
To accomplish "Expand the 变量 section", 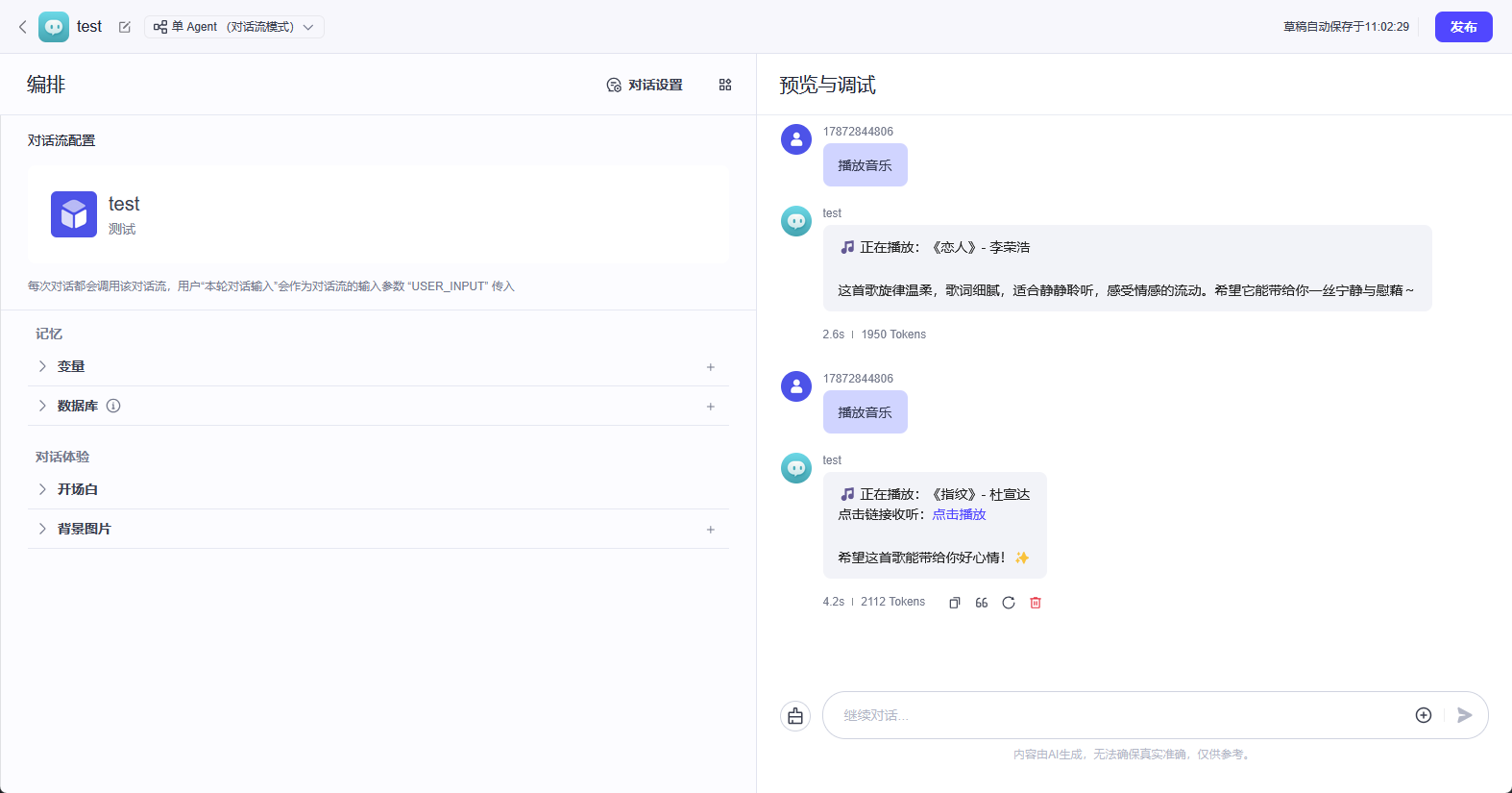I will coord(42,366).
